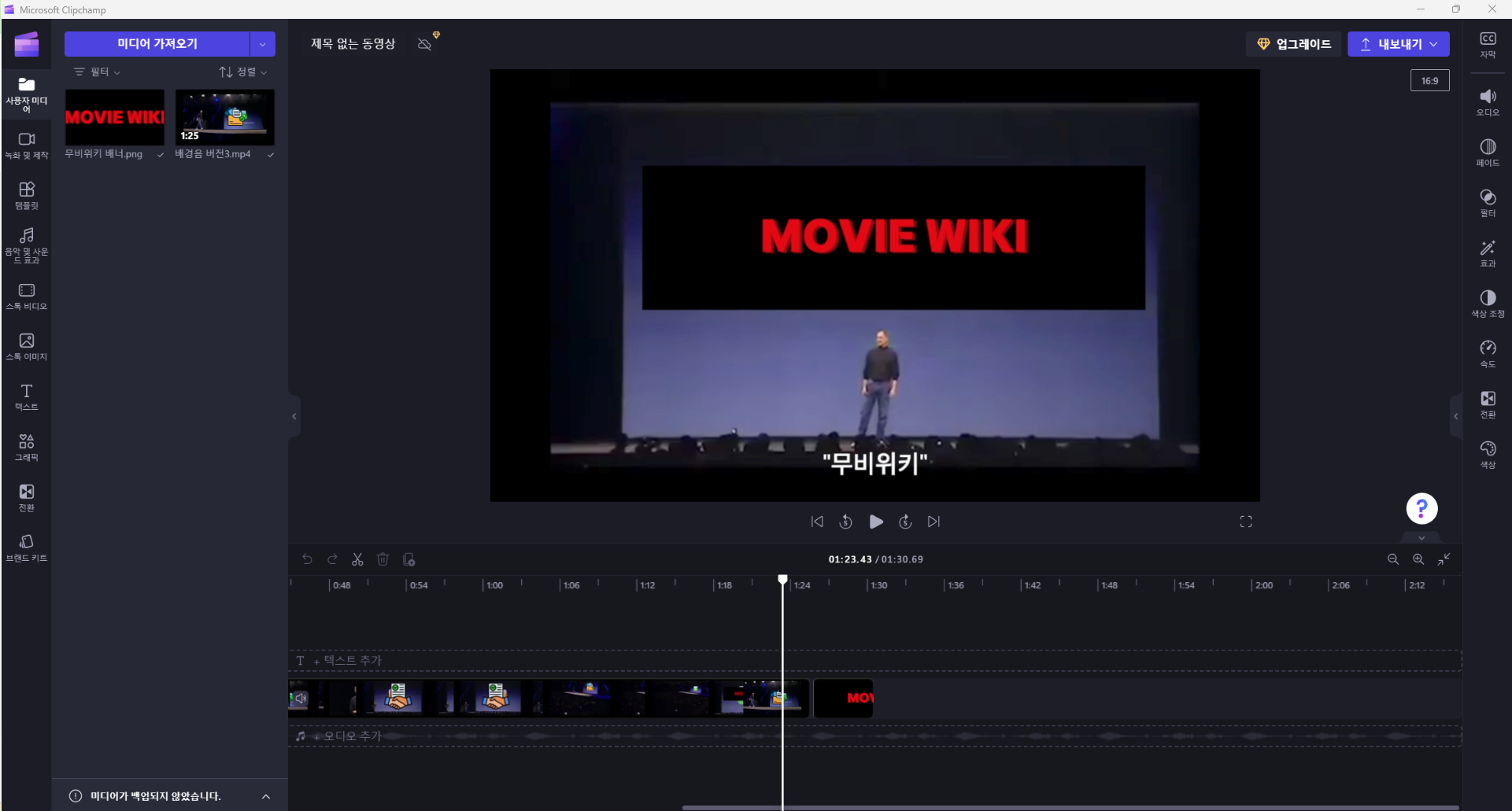This screenshot has height=811, width=1512.
Task: Forward five seconds
Action: point(905,522)
